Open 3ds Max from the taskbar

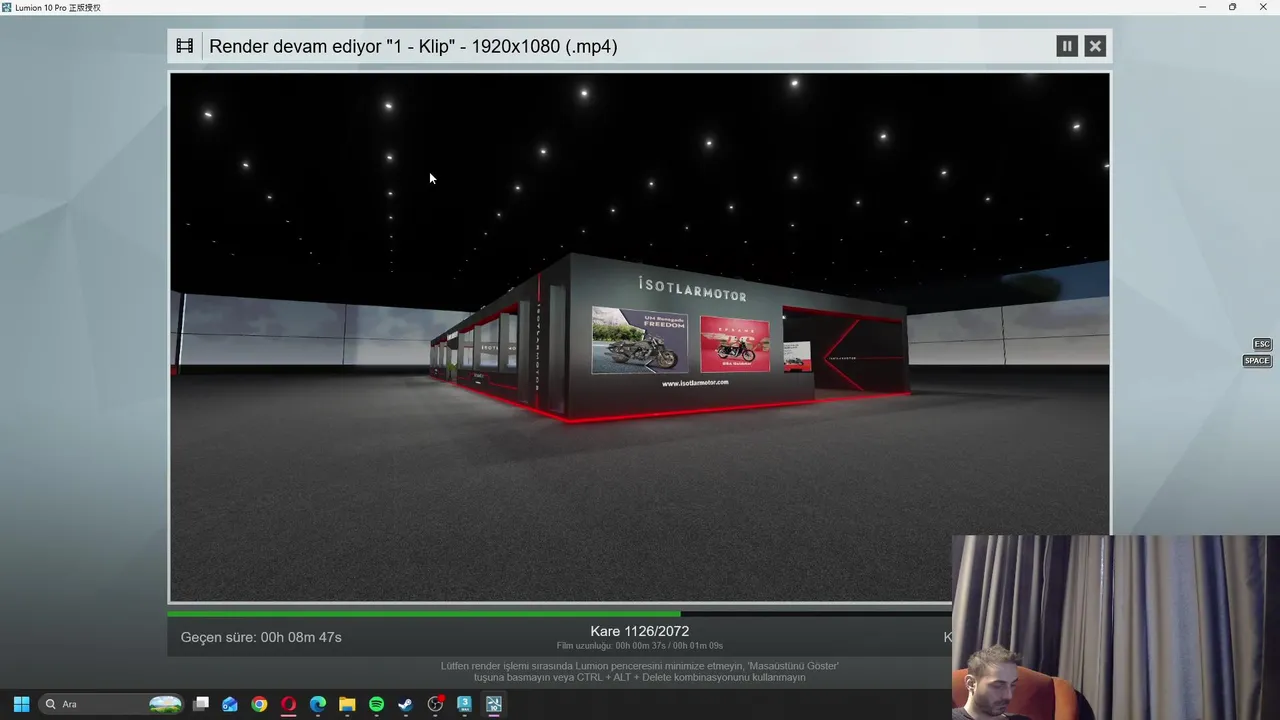(464, 704)
